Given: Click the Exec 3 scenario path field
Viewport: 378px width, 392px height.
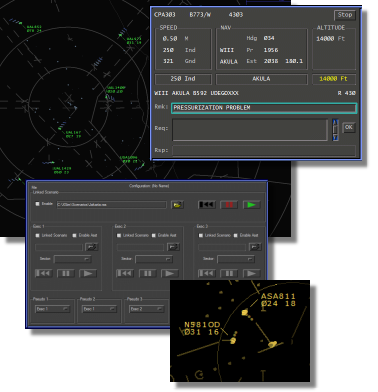Looking at the screenshot, I should click(x=222, y=247).
